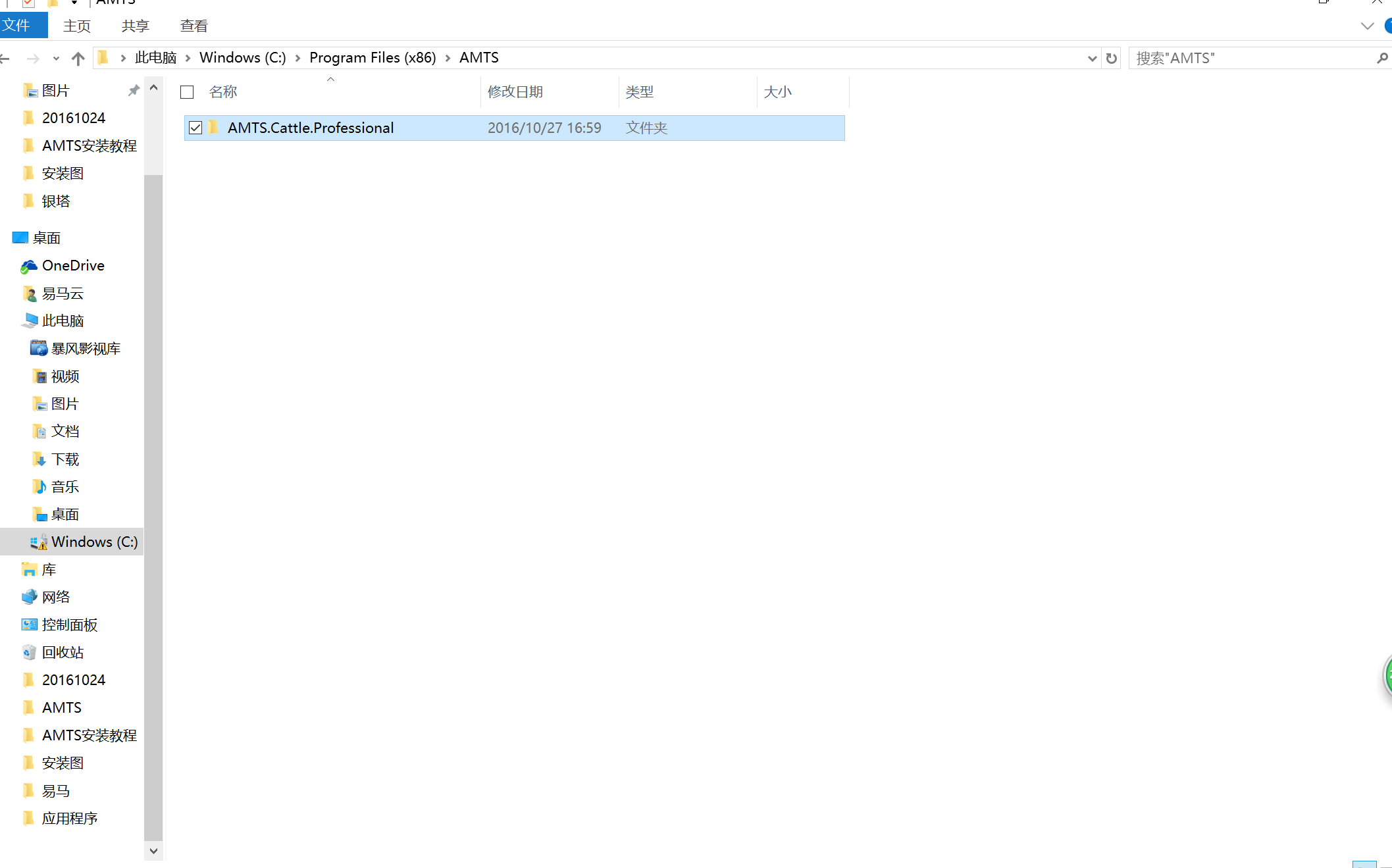Viewport: 1392px width, 868px height.
Task: Open 图片 folder under 此电脑
Action: click(x=64, y=403)
